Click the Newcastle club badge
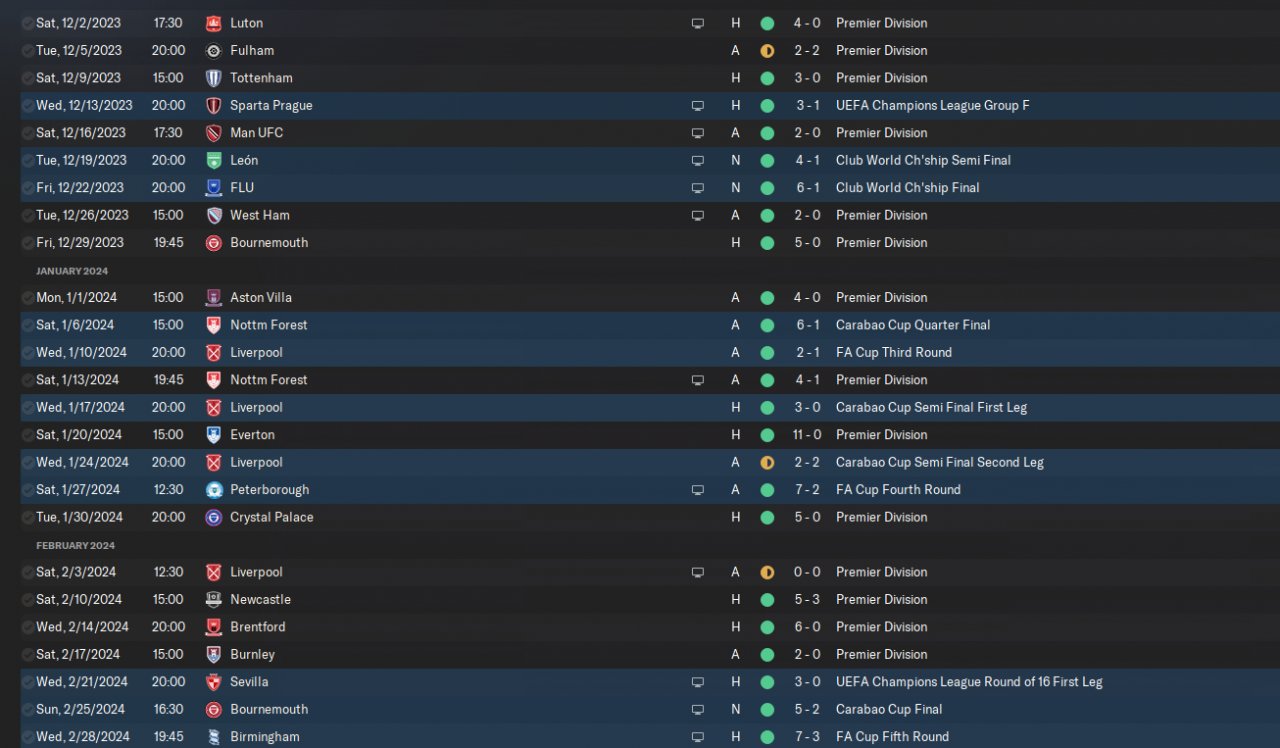This screenshot has height=748, width=1280. click(x=213, y=600)
